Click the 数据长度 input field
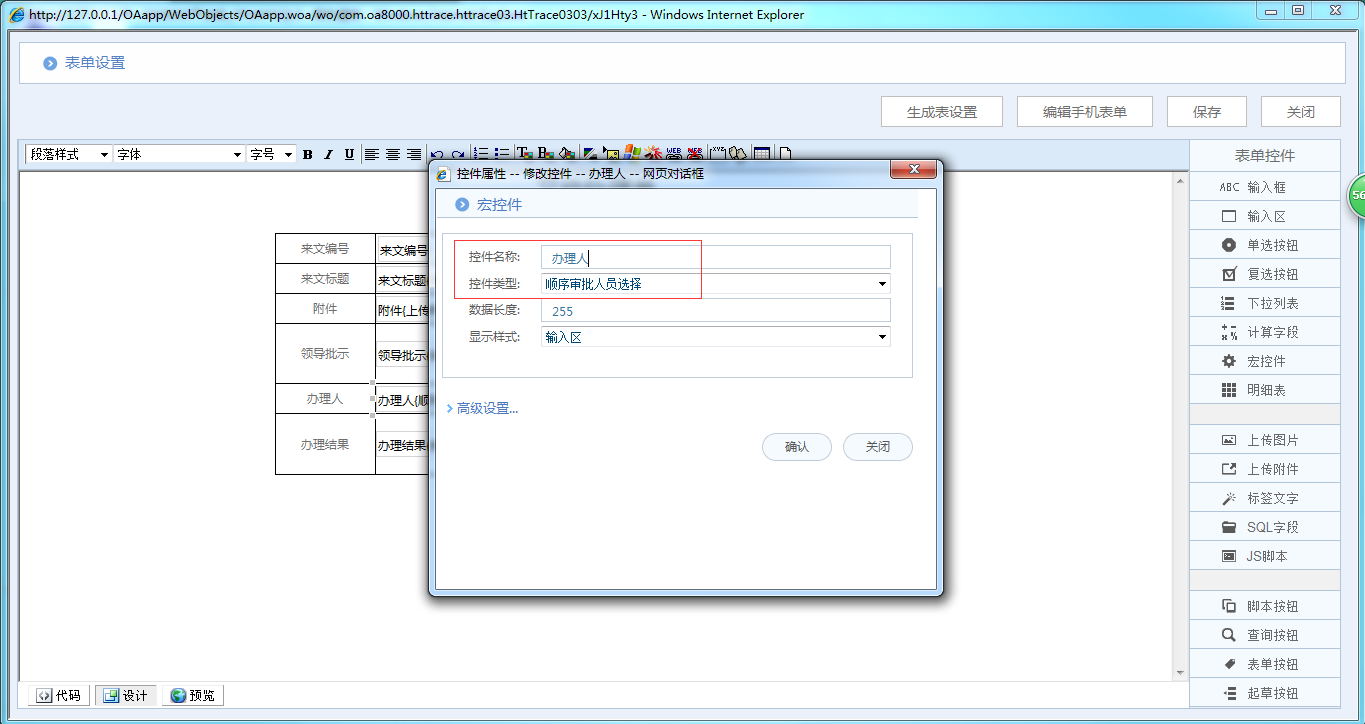Screen dimensions: 1365x724 tap(715, 311)
